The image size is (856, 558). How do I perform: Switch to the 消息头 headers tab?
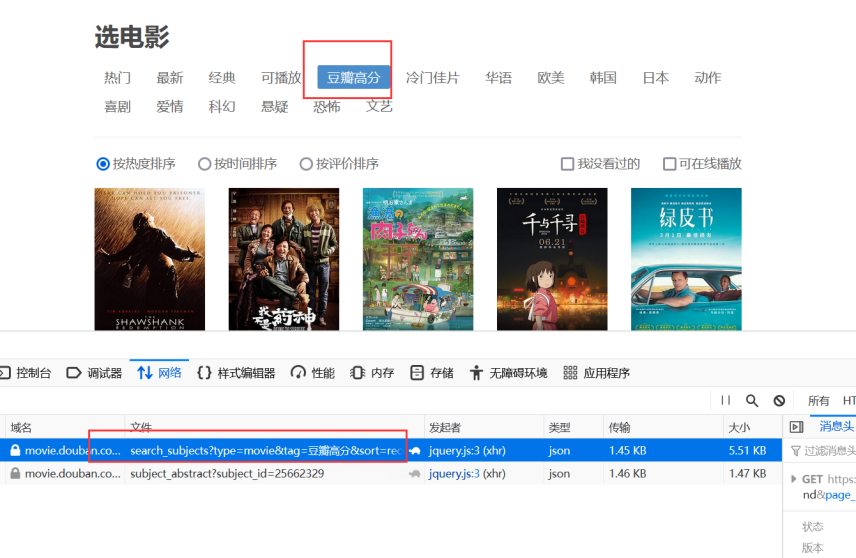click(x=836, y=426)
